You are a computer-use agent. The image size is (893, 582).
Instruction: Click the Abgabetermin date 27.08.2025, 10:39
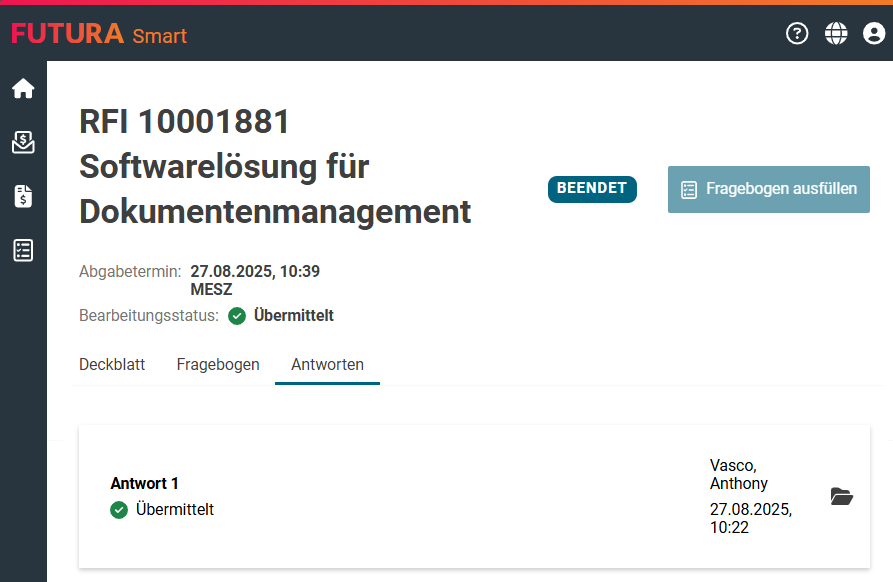click(255, 271)
